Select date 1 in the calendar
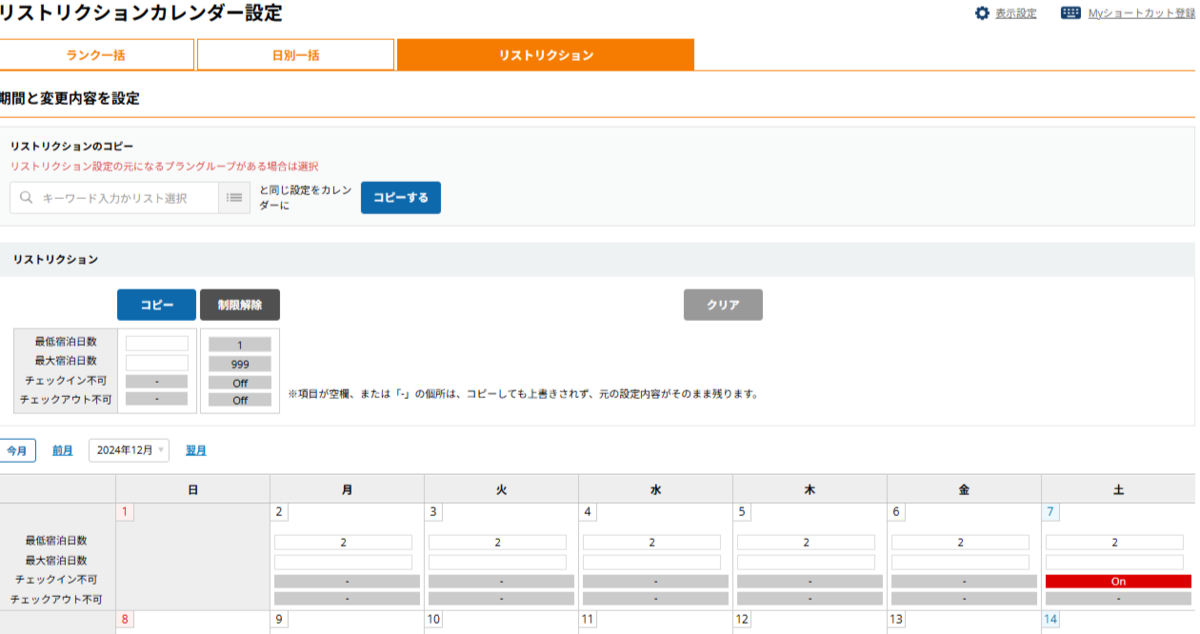The width and height of the screenshot is (1200, 634). tap(125, 512)
